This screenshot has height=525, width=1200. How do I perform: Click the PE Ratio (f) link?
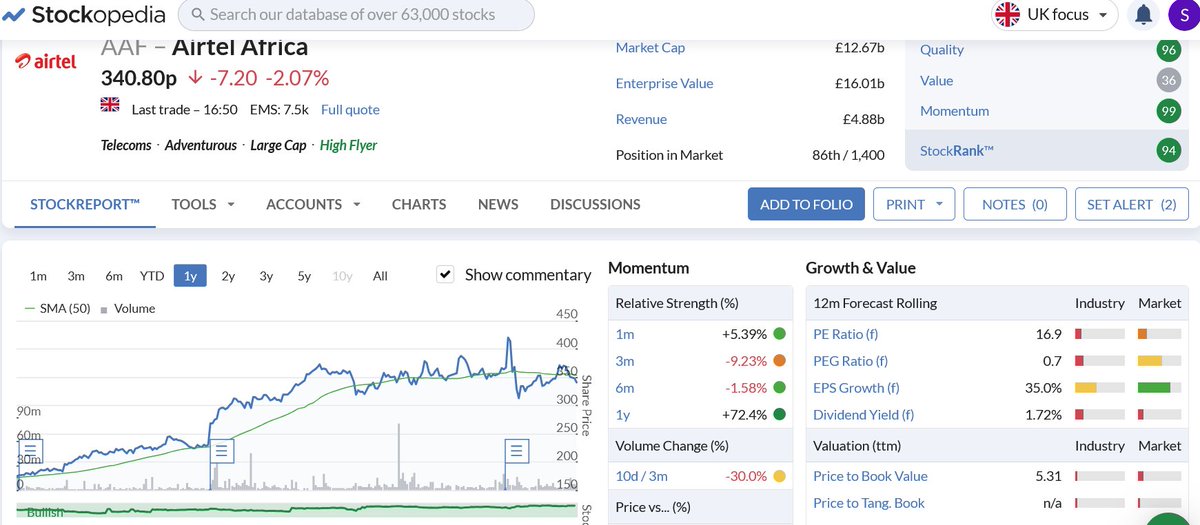[x=846, y=334]
